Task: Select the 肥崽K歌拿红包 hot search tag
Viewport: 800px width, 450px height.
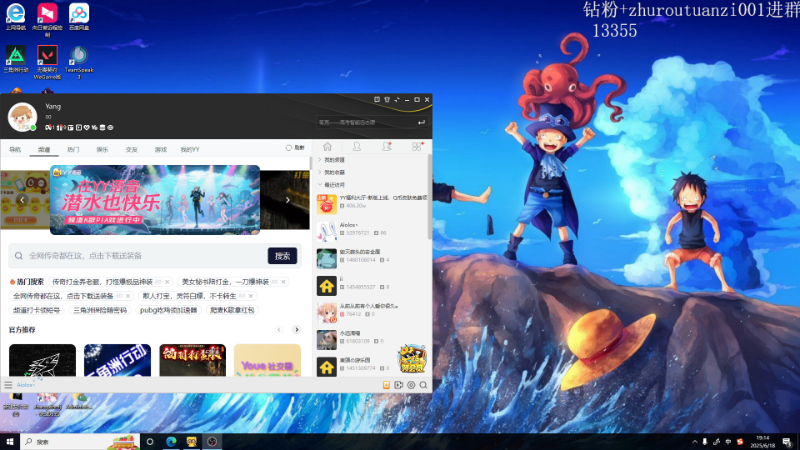Action: [x=232, y=310]
